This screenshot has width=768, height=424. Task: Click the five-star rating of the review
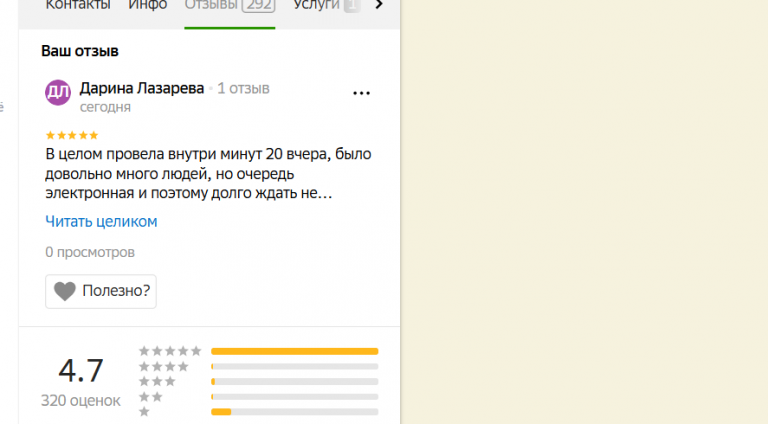click(72, 135)
